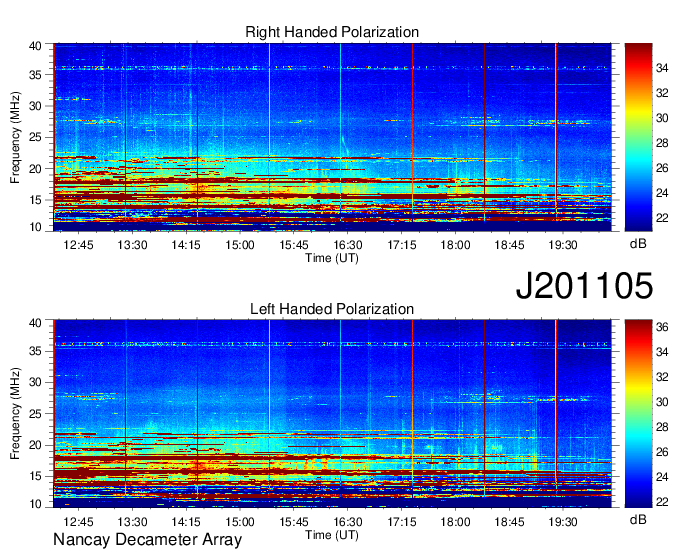Click the Right Handed Polarization plot title
Viewport: 680px width, 552px height.
(x=332, y=32)
